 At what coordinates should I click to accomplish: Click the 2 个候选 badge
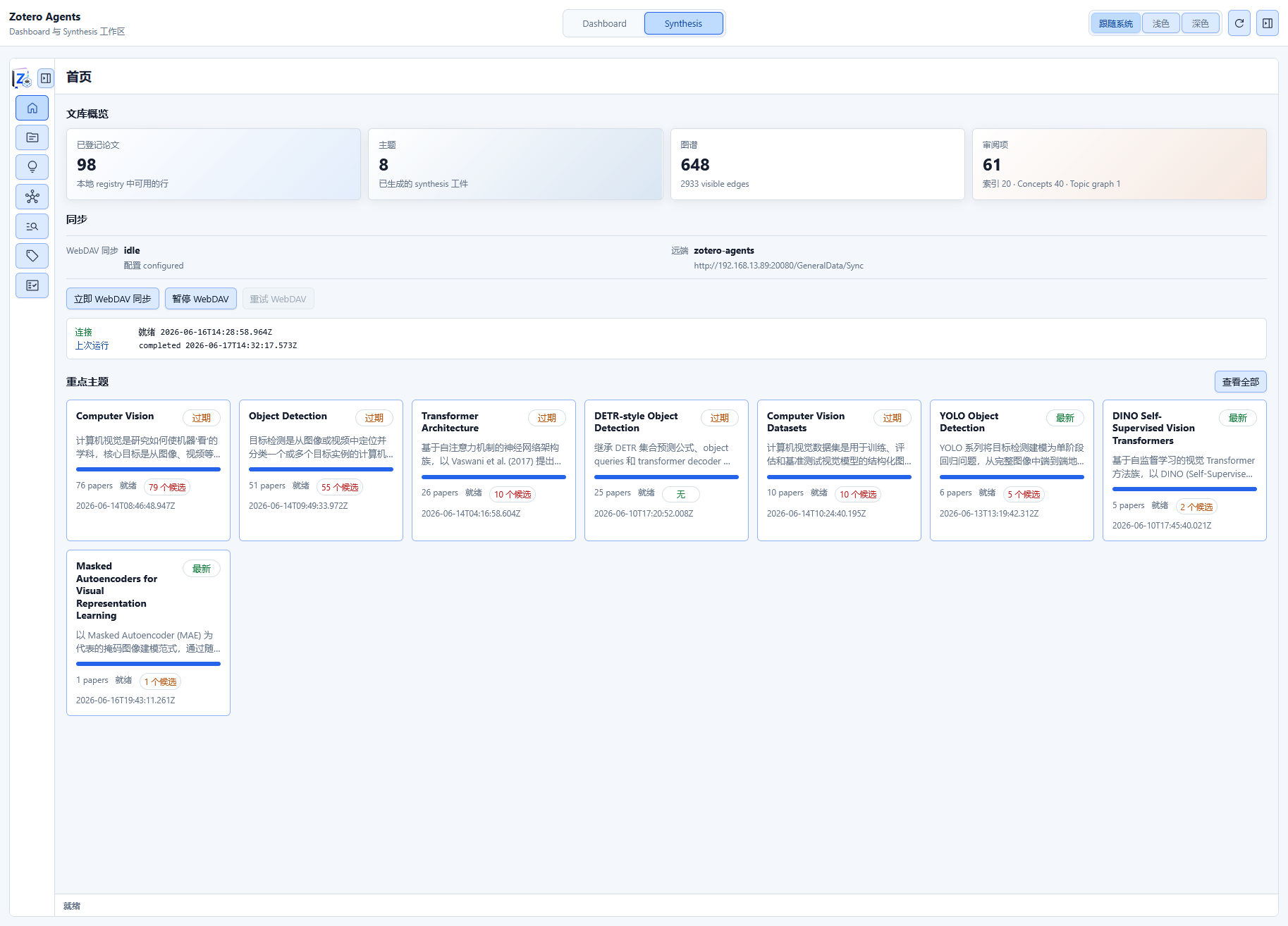tap(1196, 507)
